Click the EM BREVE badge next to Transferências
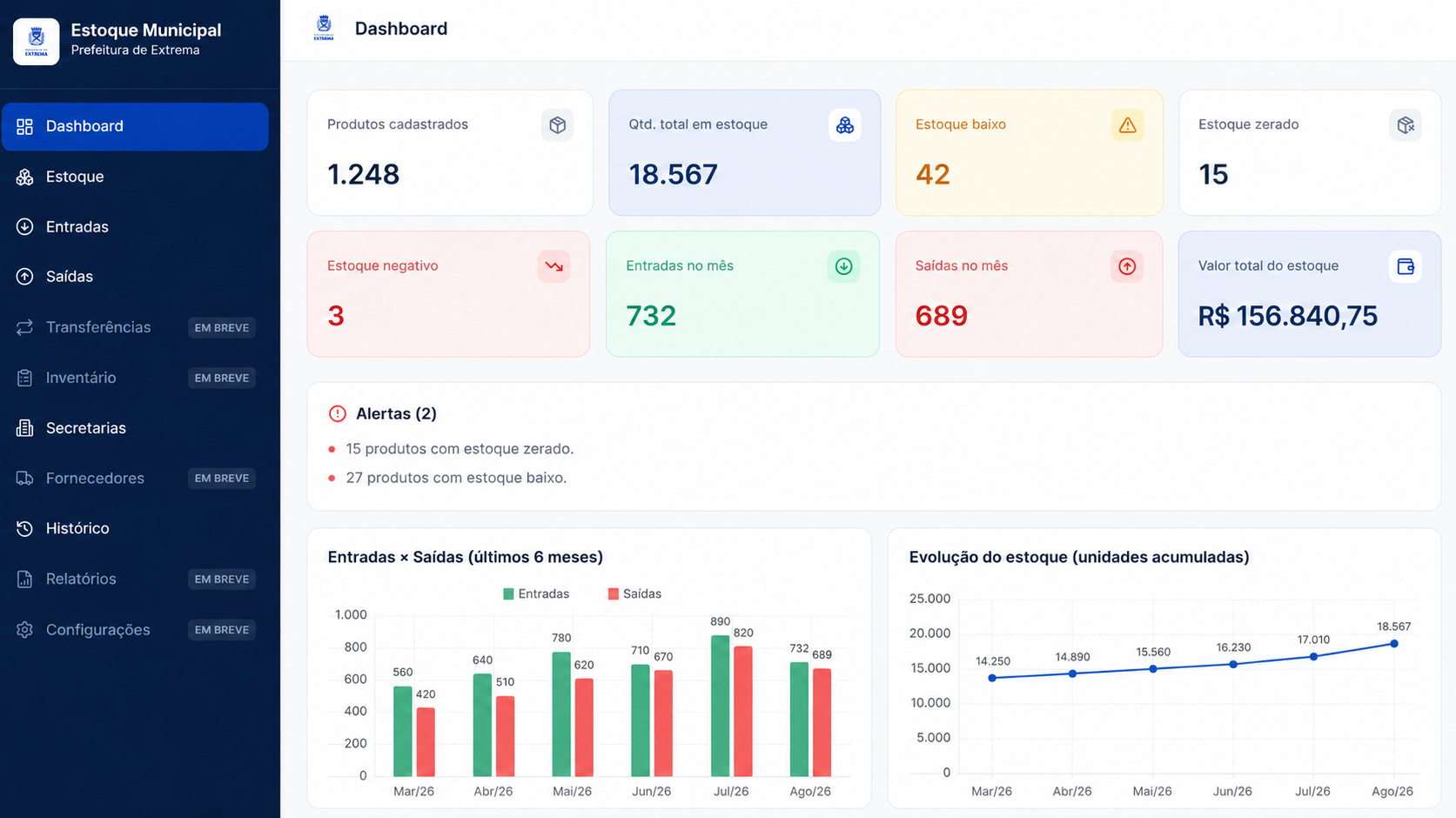This screenshot has height=818, width=1456. [x=222, y=328]
